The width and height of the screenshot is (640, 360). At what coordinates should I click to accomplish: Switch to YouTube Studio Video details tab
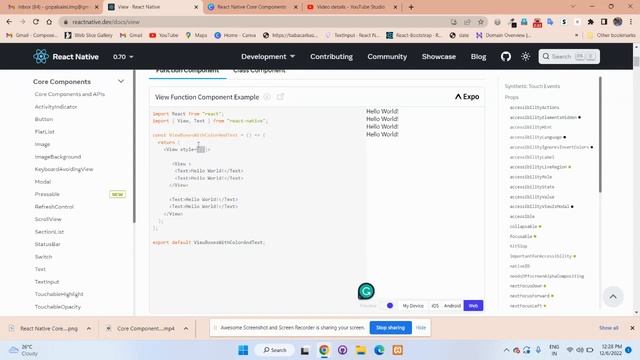[351, 7]
